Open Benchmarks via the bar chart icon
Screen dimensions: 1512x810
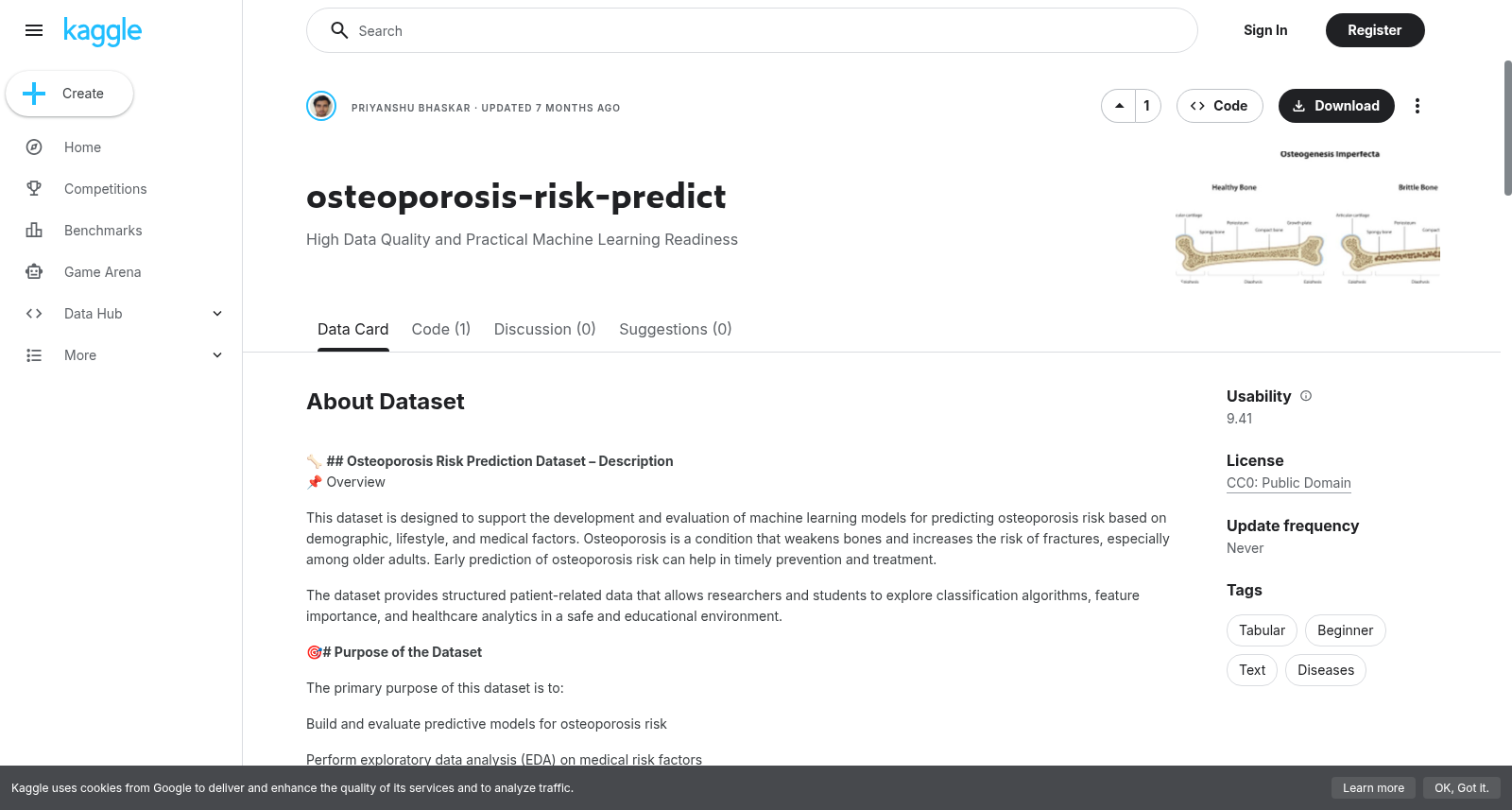coord(34,231)
